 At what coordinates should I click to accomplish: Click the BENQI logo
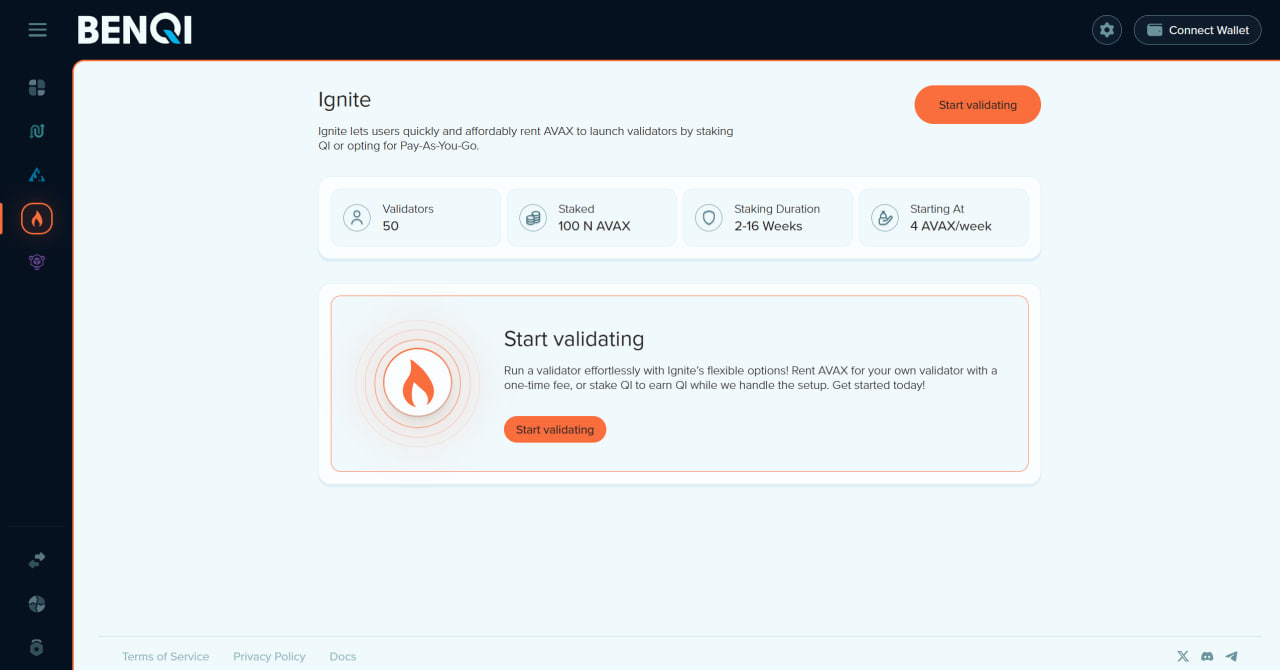(135, 30)
